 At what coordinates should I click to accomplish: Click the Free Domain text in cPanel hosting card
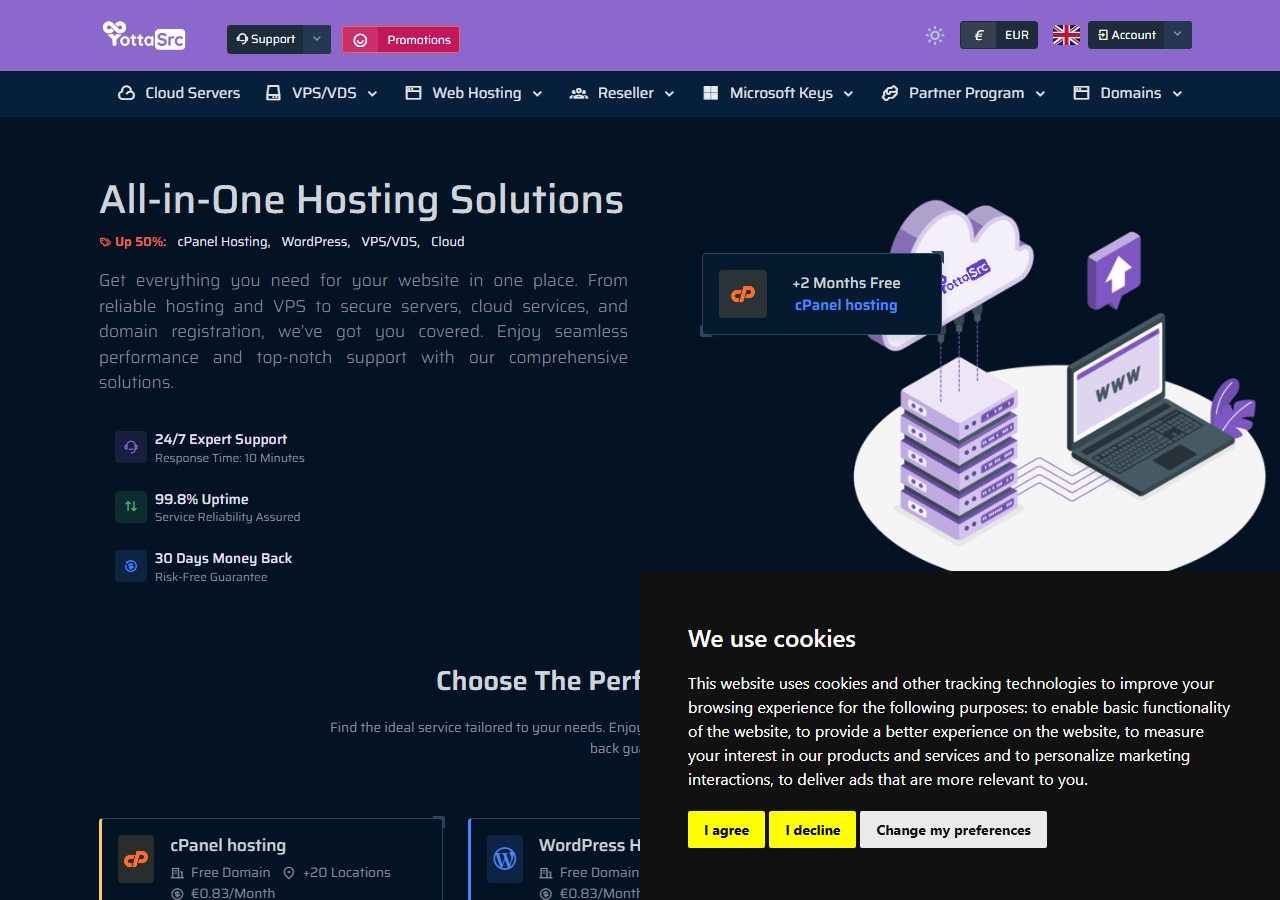click(230, 873)
